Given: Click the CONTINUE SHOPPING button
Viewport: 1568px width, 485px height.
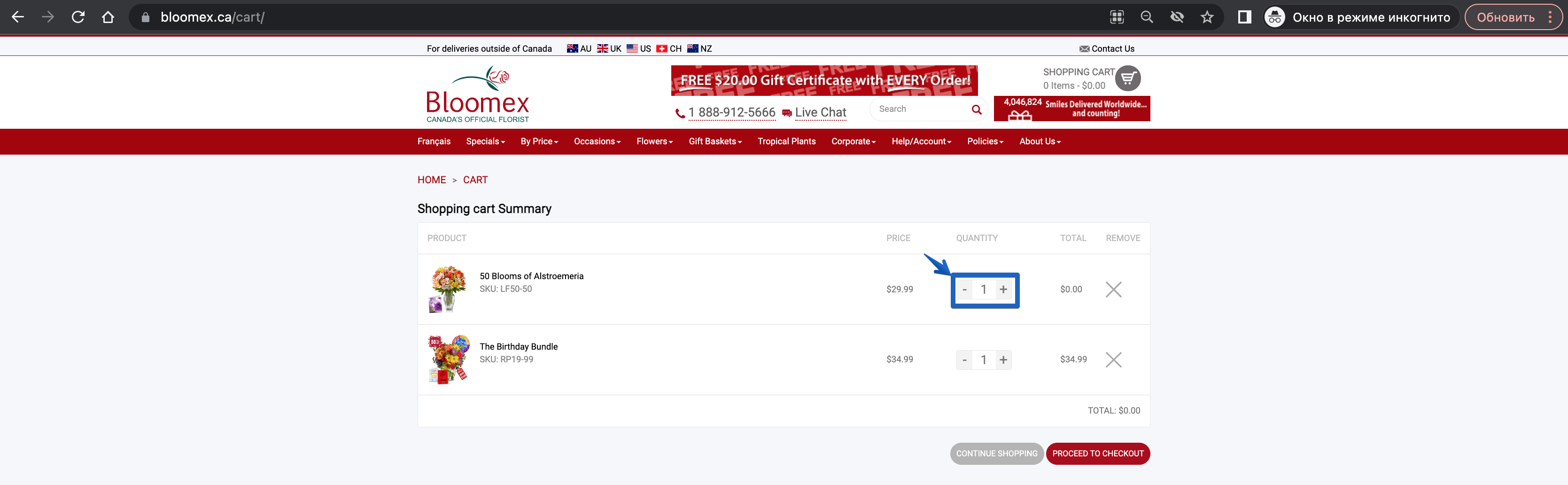Looking at the screenshot, I should click(996, 454).
